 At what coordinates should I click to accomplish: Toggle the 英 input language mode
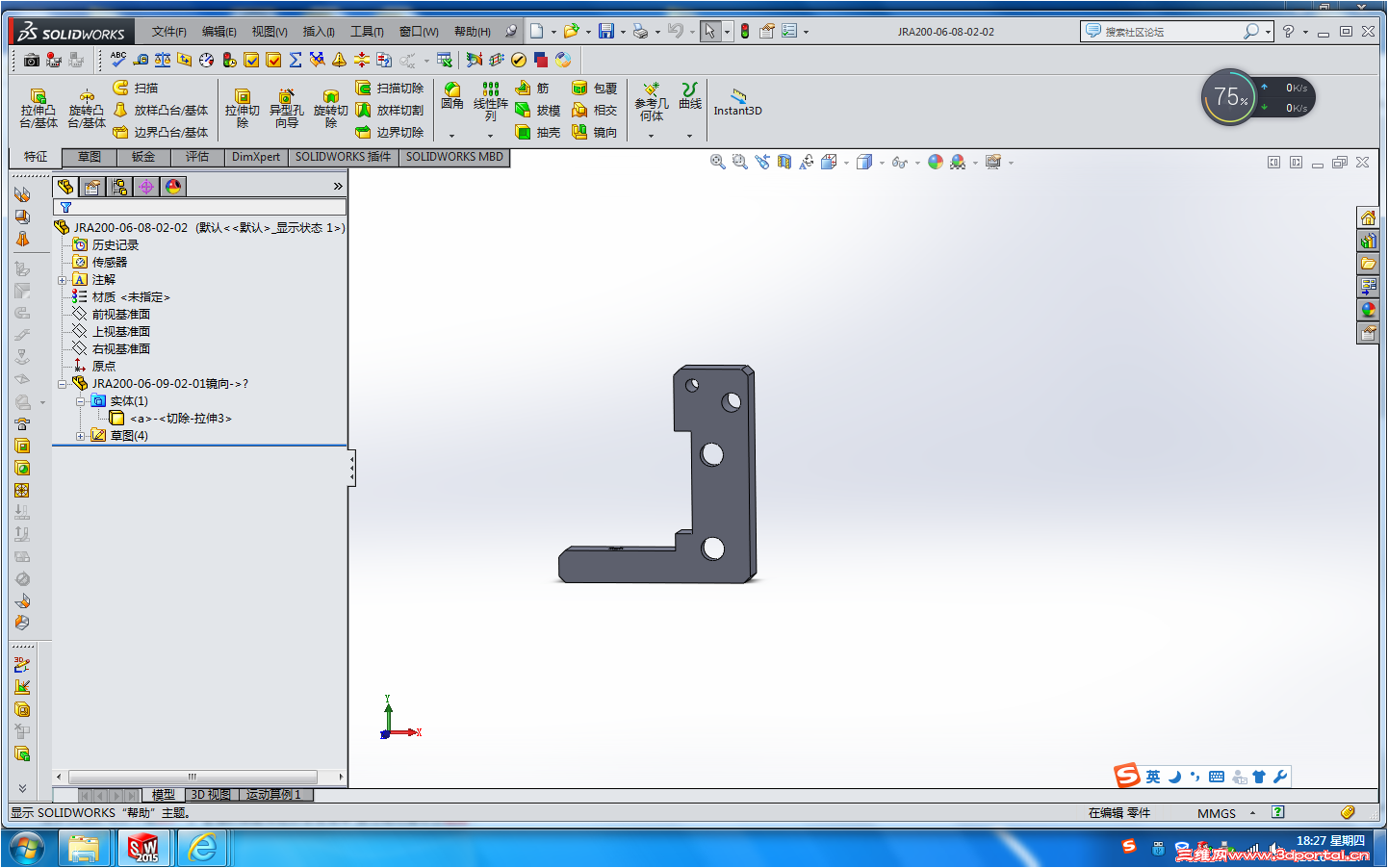pos(1153,777)
